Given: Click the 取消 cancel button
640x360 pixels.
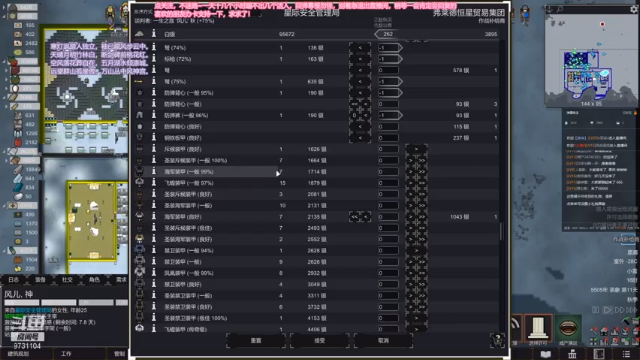Looking at the screenshot, I should pyautogui.click(x=383, y=340).
